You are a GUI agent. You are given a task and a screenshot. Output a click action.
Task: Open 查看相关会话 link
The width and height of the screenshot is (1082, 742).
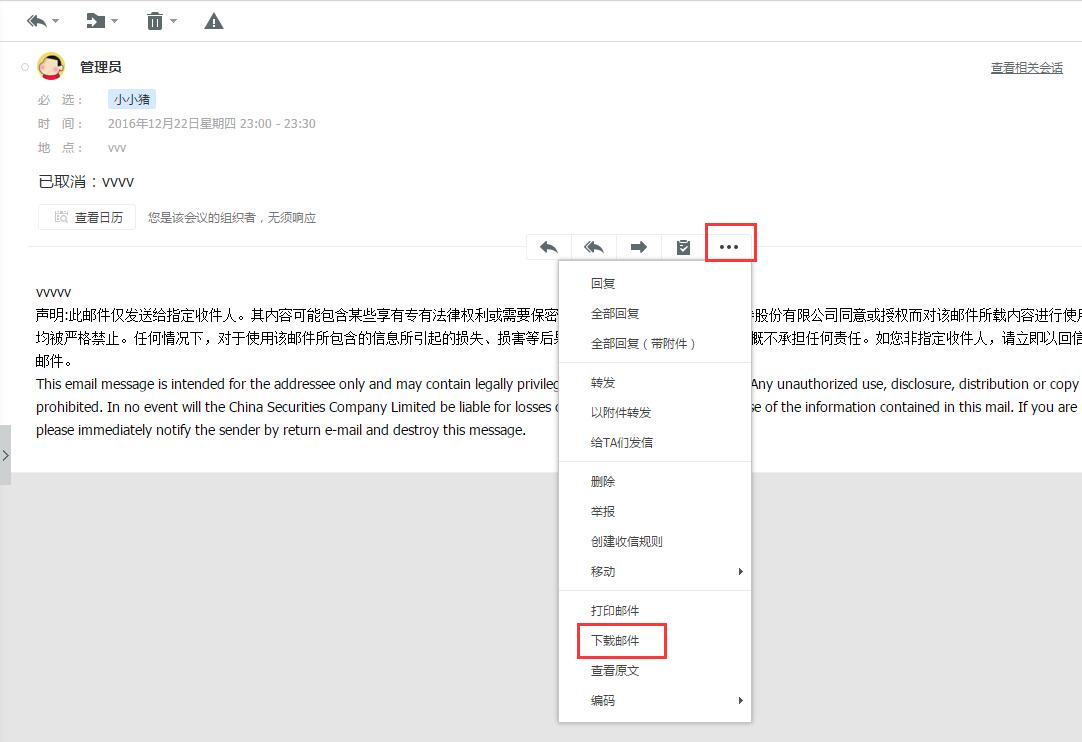tap(1026, 68)
